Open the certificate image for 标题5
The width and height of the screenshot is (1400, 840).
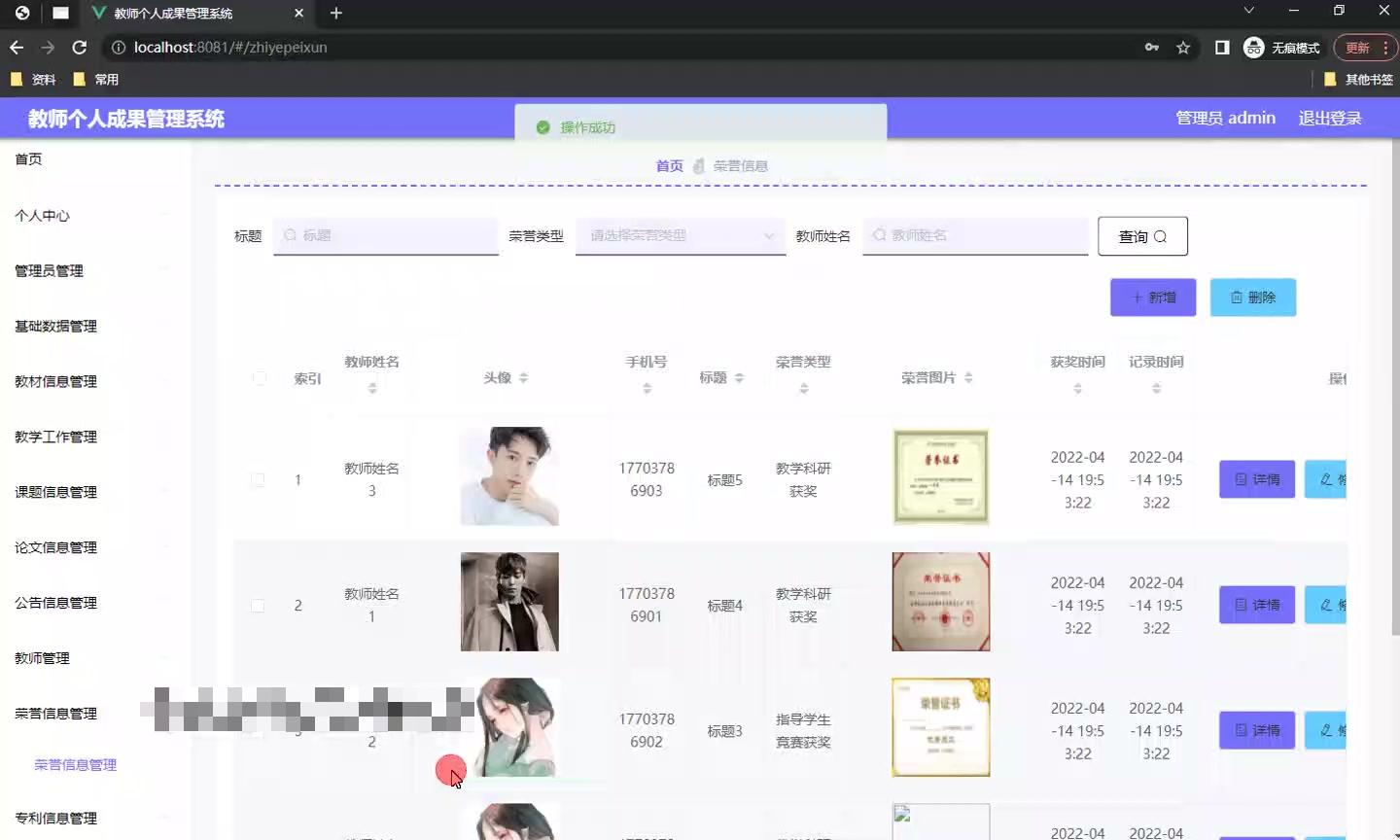pos(941,476)
